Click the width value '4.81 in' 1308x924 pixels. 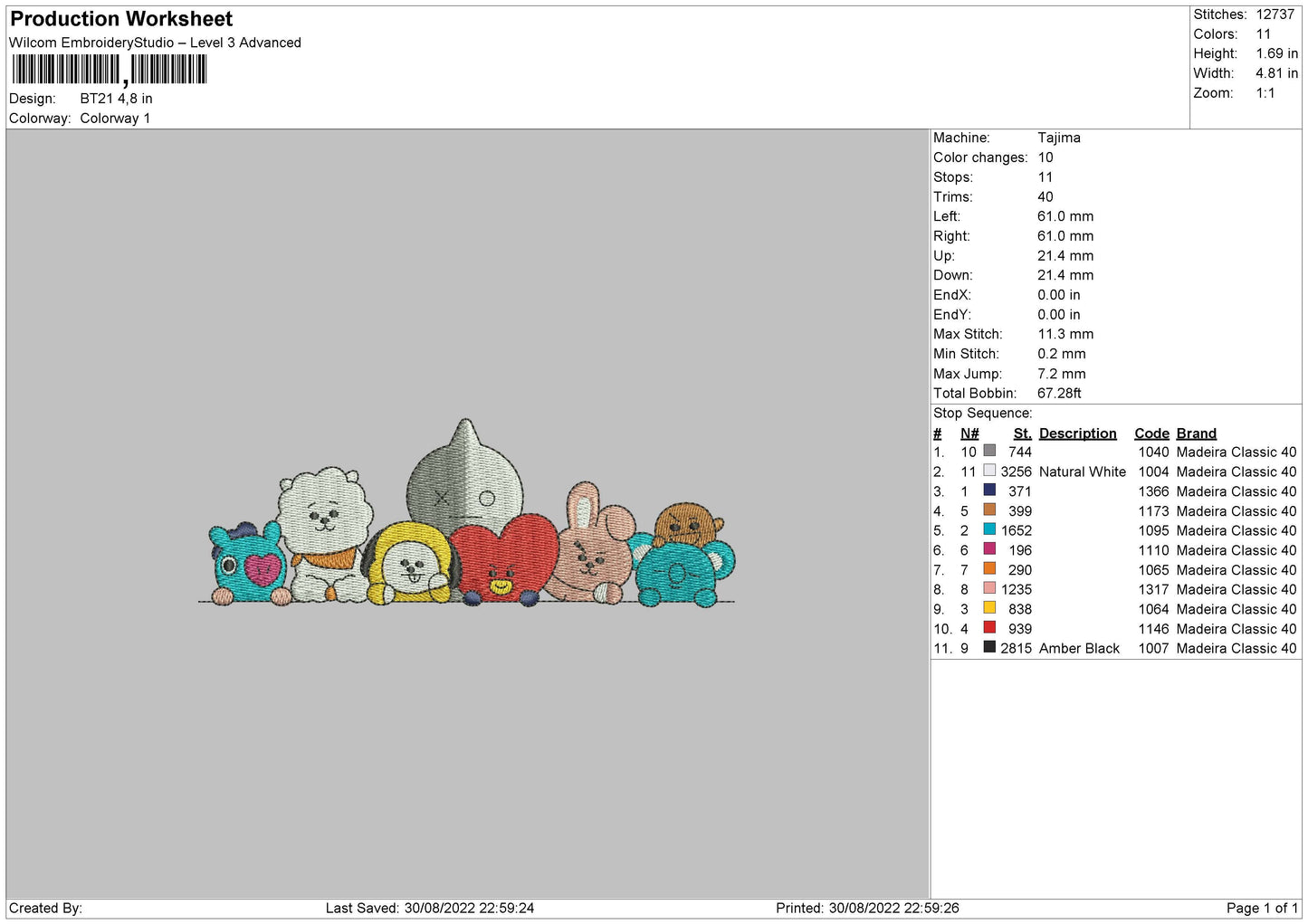1276,73
